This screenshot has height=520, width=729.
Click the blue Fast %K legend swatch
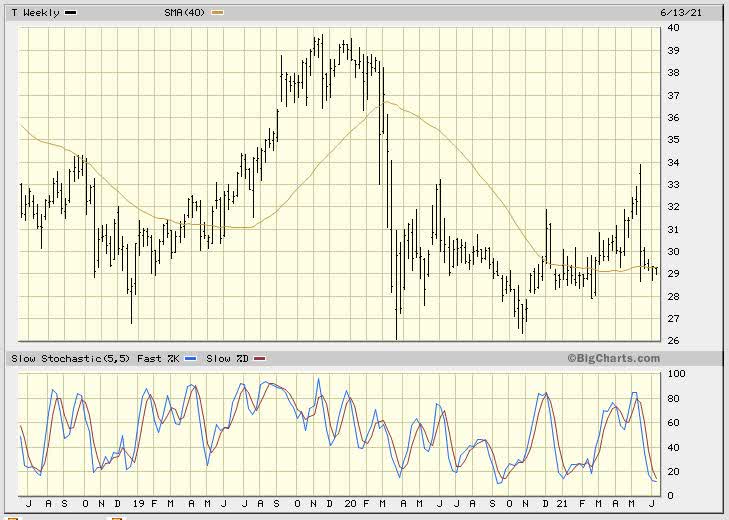[x=191, y=359]
